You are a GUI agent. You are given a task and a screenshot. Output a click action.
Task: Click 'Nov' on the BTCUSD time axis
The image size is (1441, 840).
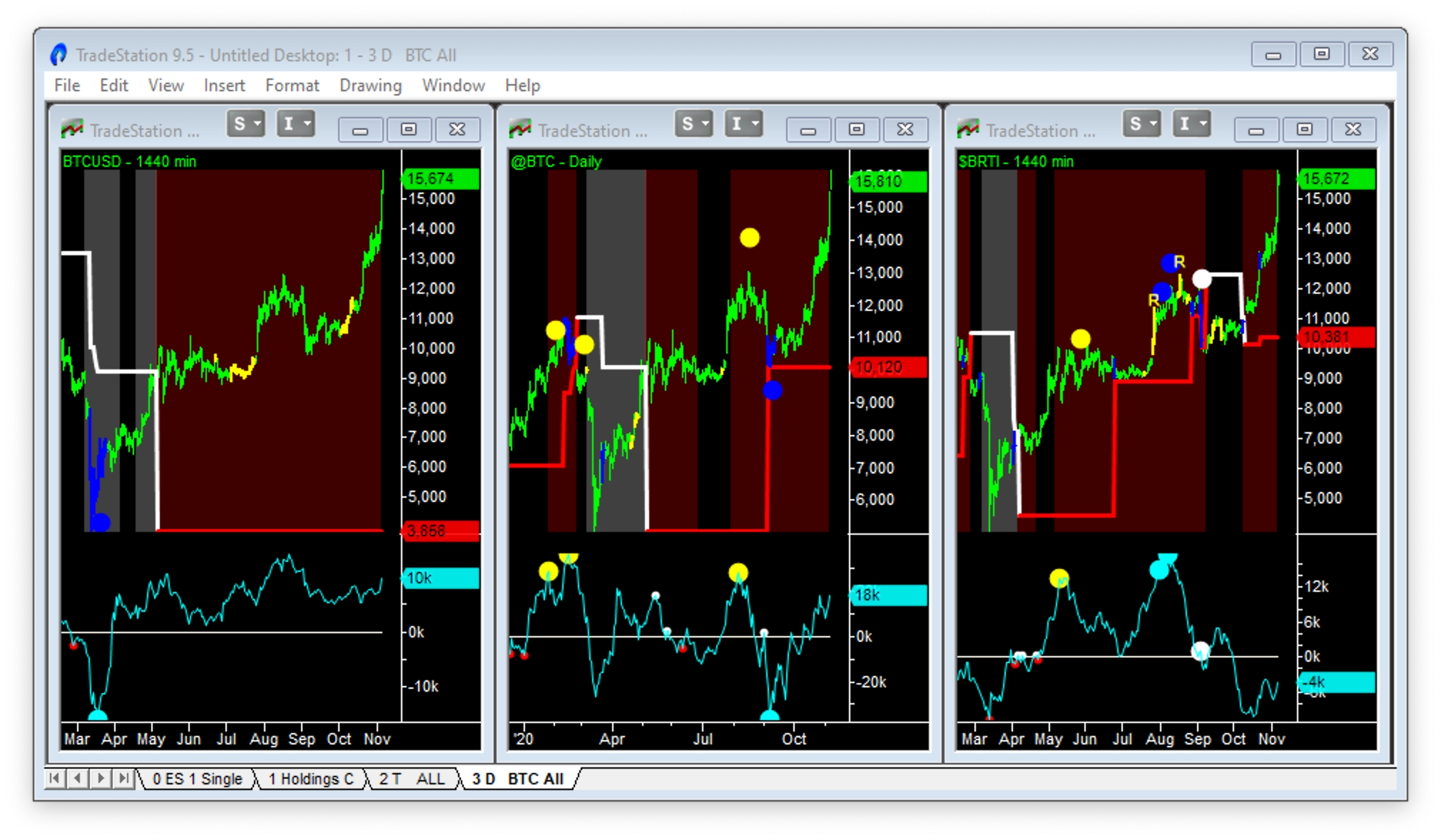(x=377, y=739)
